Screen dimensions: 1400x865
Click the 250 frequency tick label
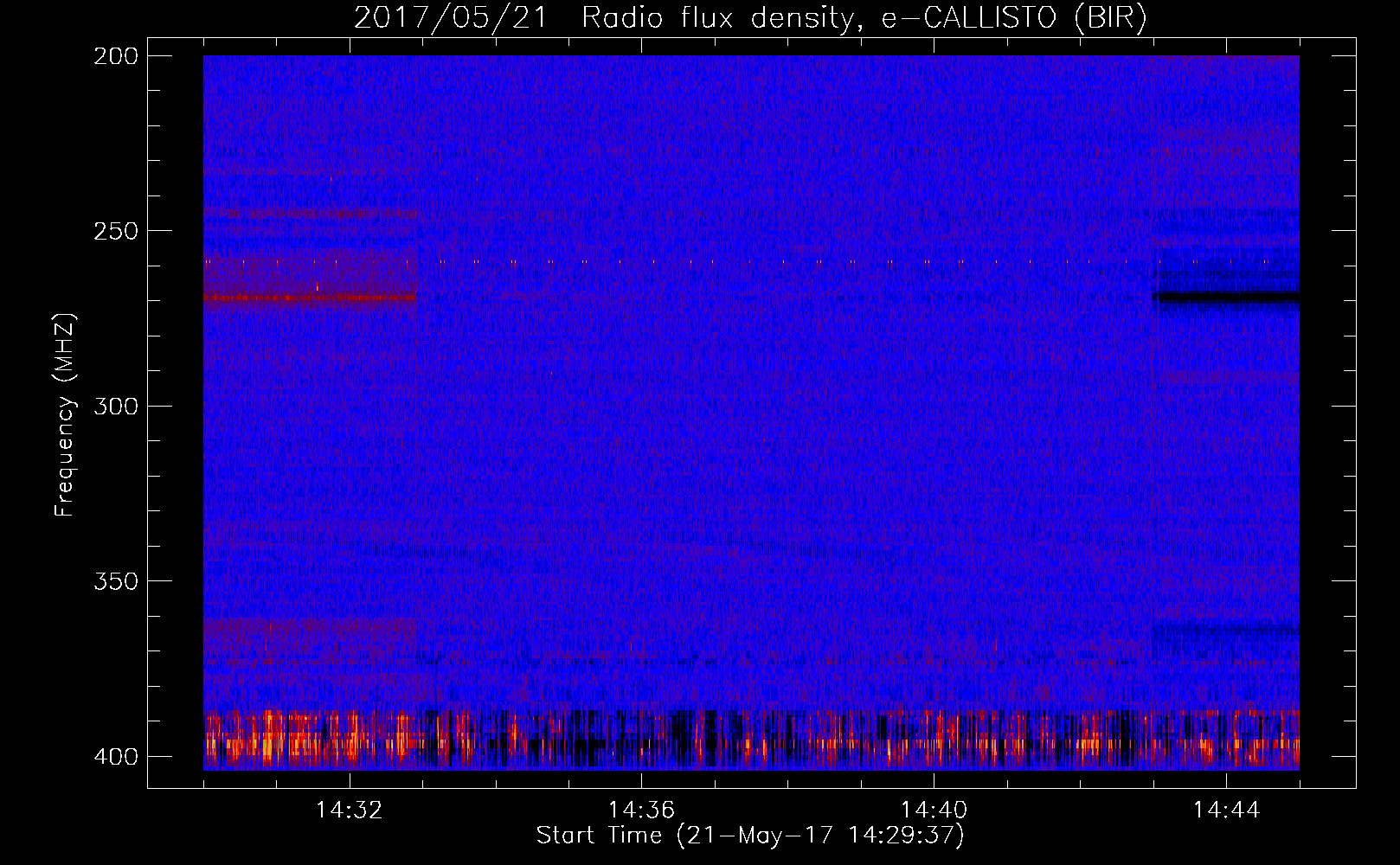tap(115, 231)
